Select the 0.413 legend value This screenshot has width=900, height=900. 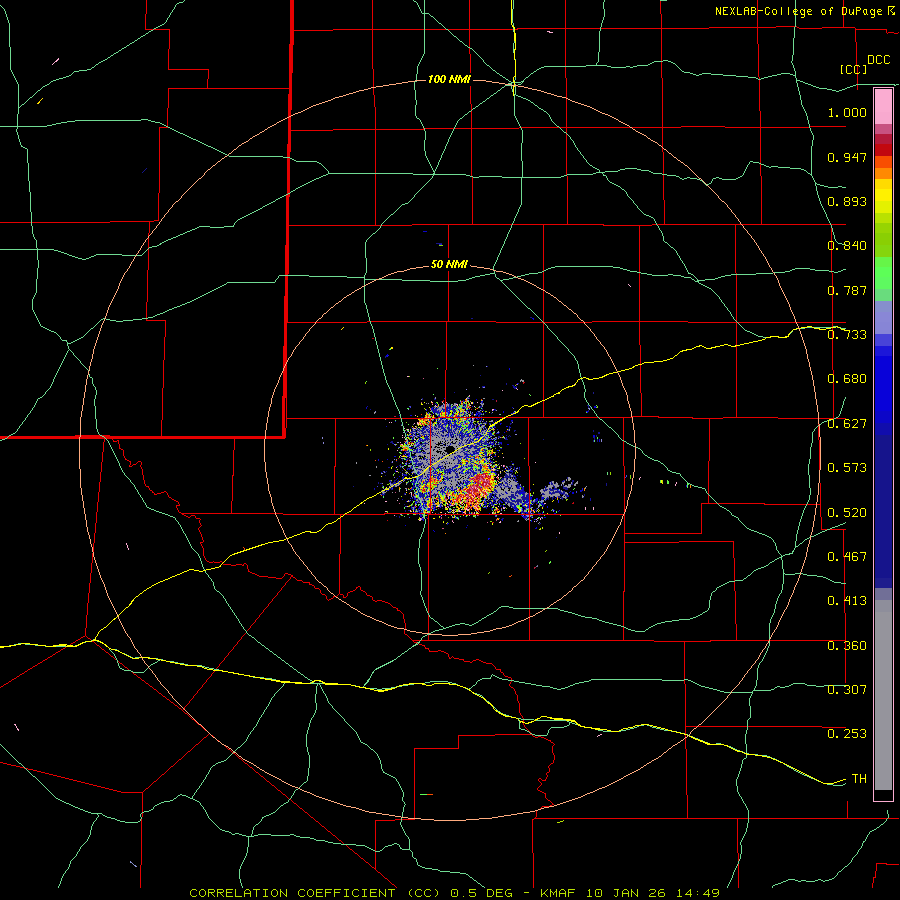tap(847, 601)
